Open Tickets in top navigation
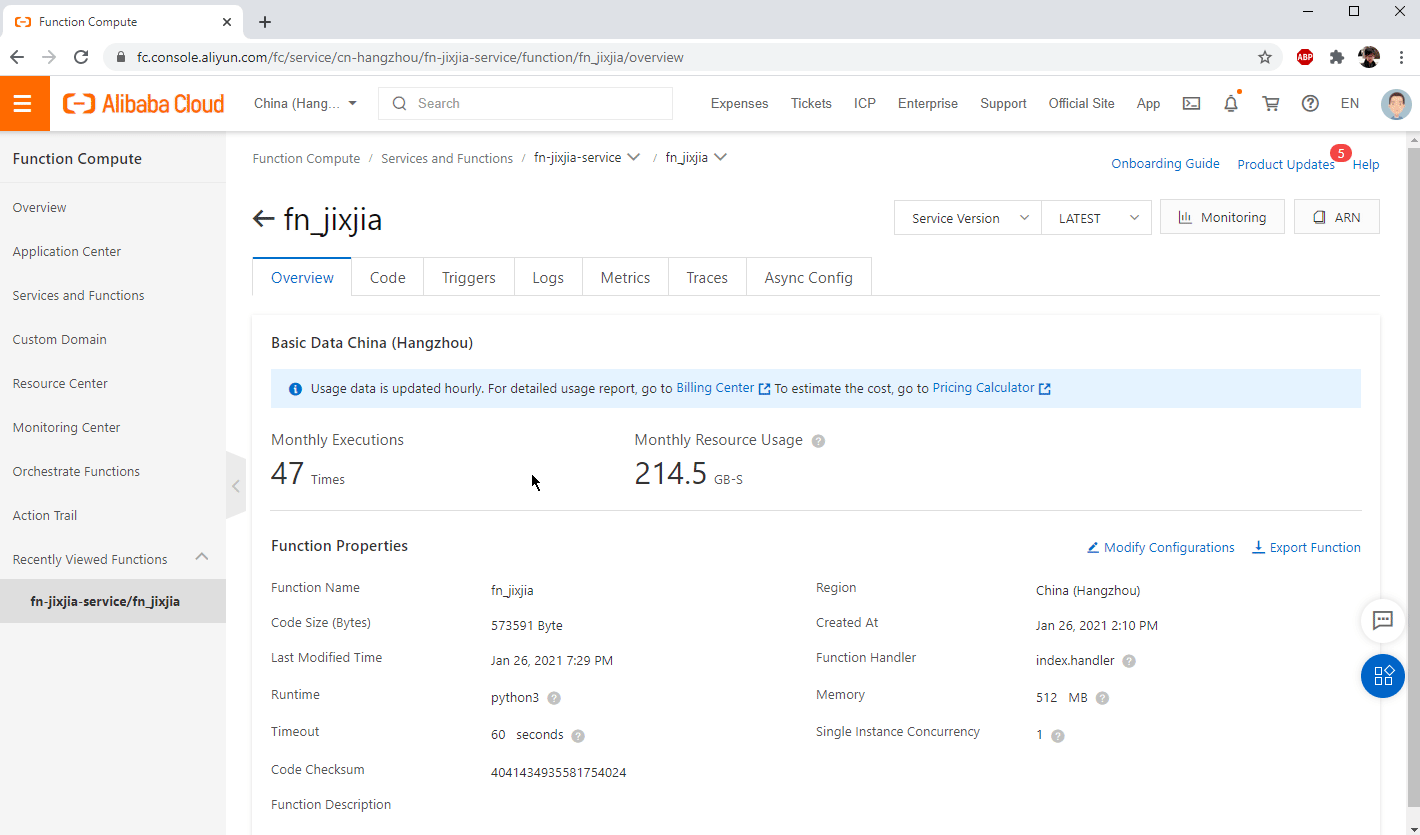Screen dimensions: 1420x835 811,103
